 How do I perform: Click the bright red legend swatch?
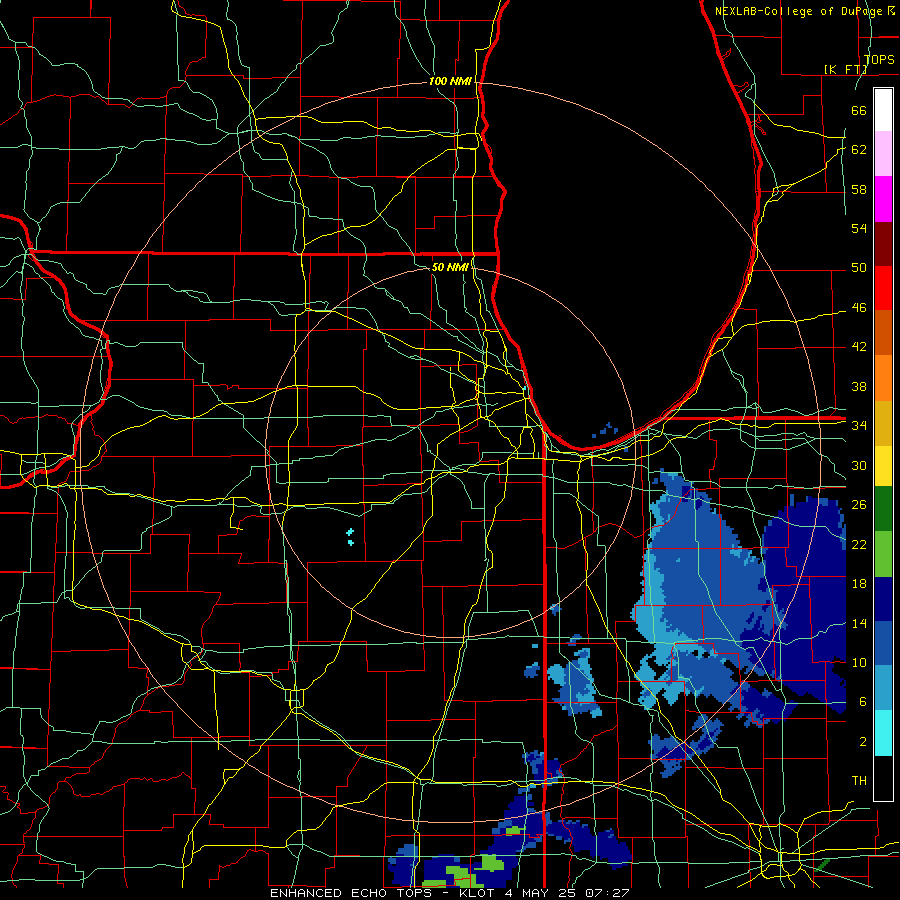pyautogui.click(x=883, y=288)
